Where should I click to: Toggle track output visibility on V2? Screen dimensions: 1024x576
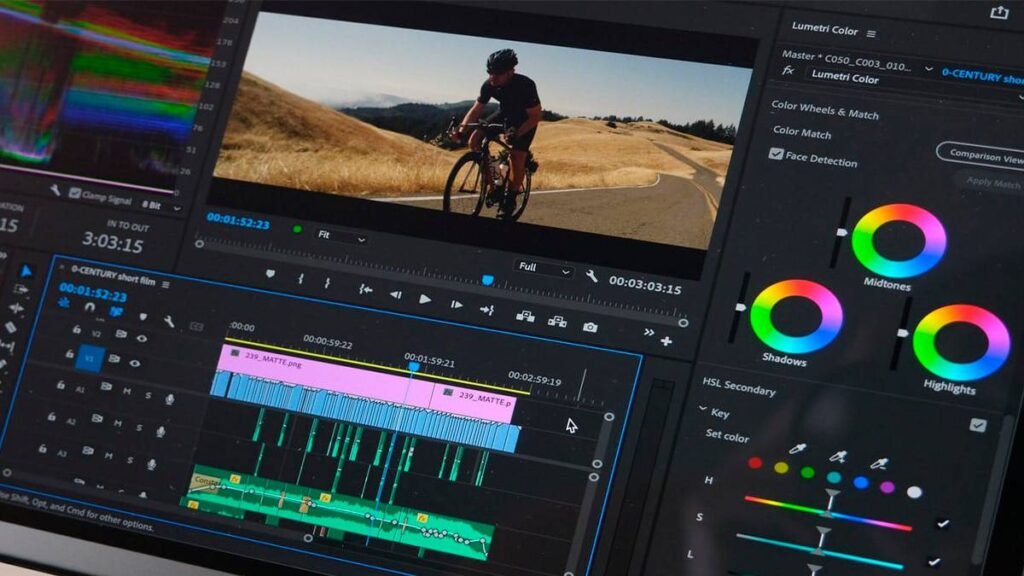pyautogui.click(x=140, y=336)
